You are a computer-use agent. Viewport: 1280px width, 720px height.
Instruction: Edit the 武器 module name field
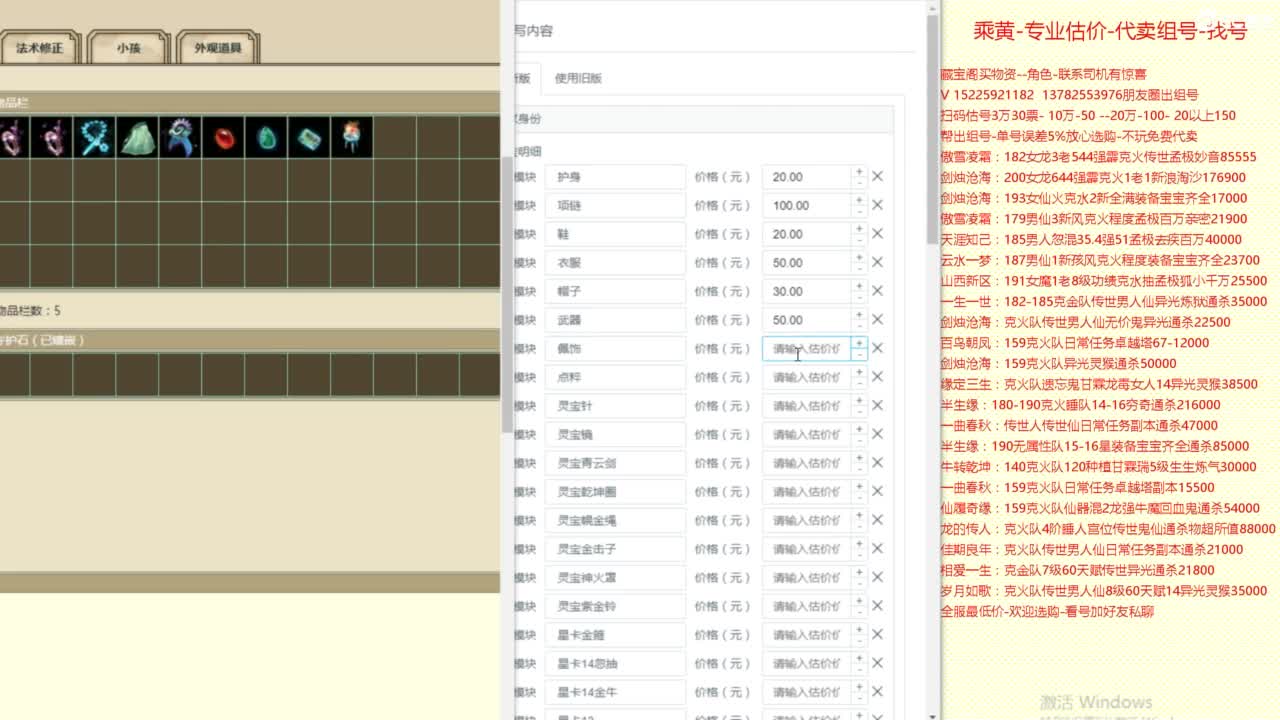pyautogui.click(x=616, y=319)
